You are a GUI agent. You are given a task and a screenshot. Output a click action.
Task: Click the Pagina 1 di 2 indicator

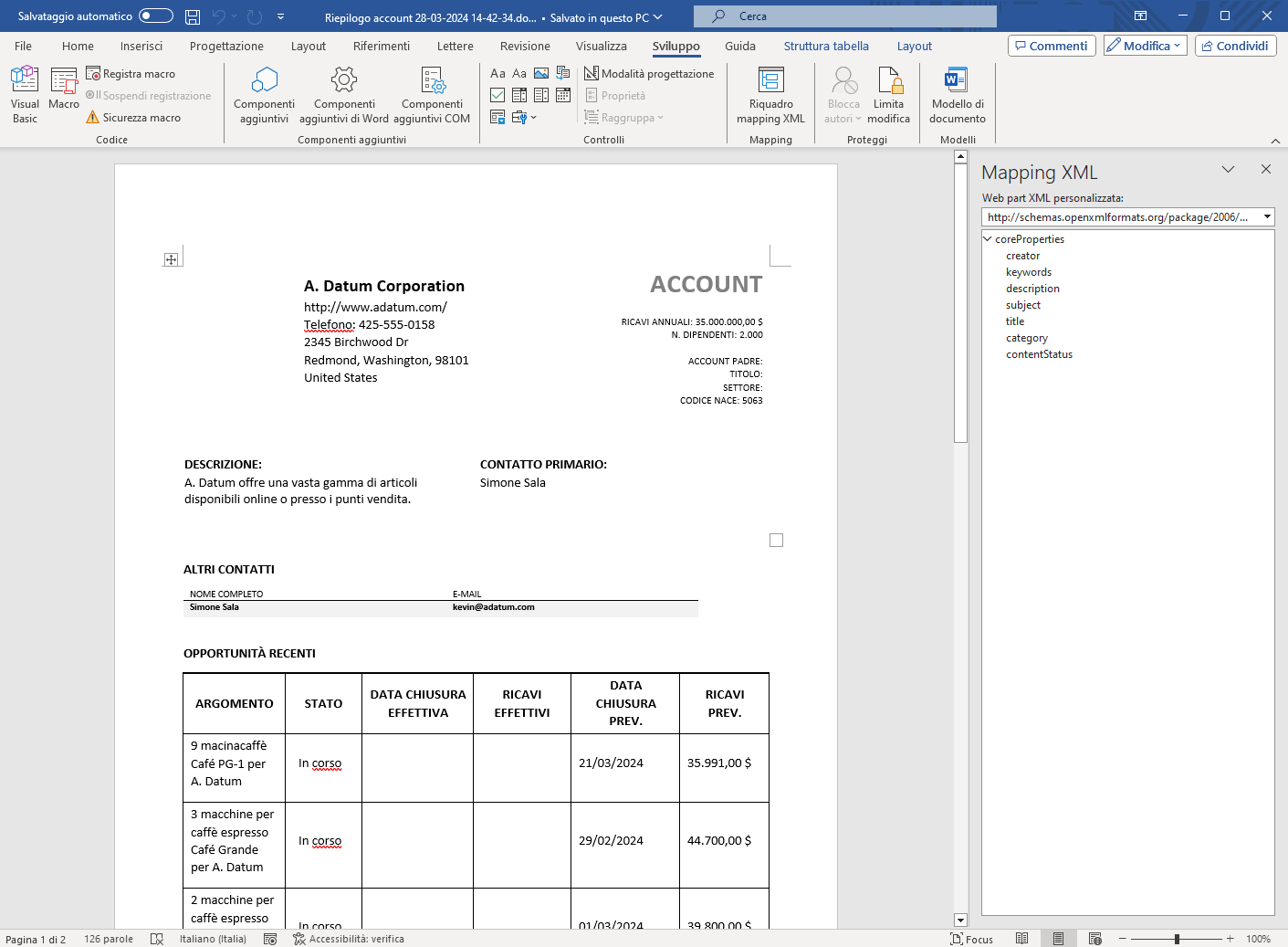pyautogui.click(x=36, y=939)
